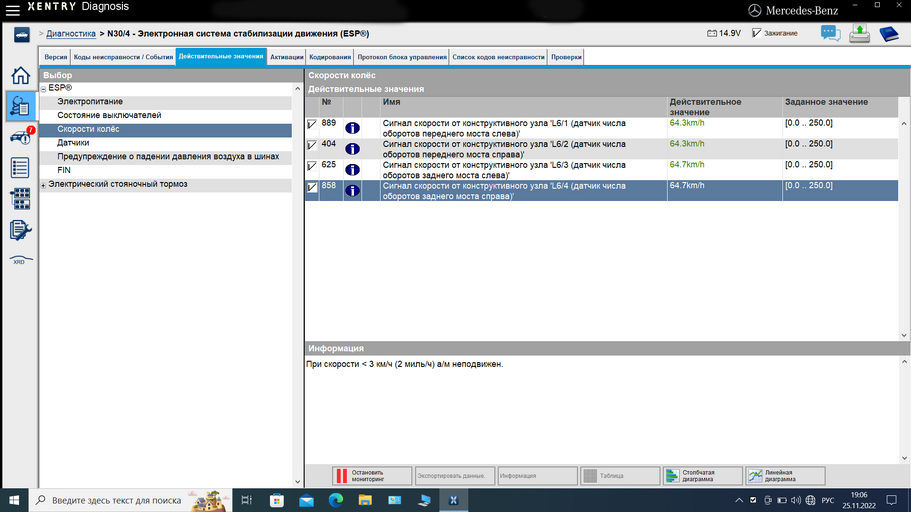The height and width of the screenshot is (512, 911).
Task: Open the notification center icon
Action: [892, 500]
